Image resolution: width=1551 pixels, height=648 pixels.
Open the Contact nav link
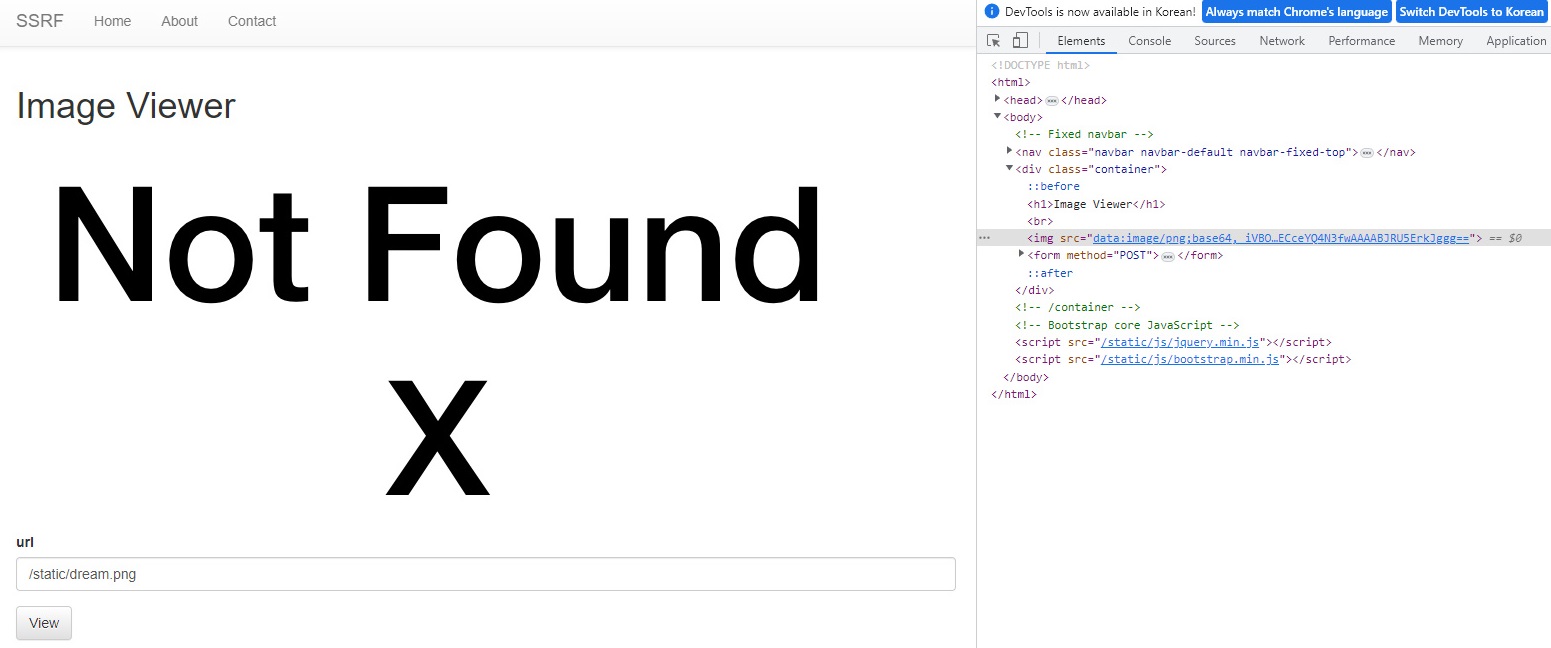point(252,21)
